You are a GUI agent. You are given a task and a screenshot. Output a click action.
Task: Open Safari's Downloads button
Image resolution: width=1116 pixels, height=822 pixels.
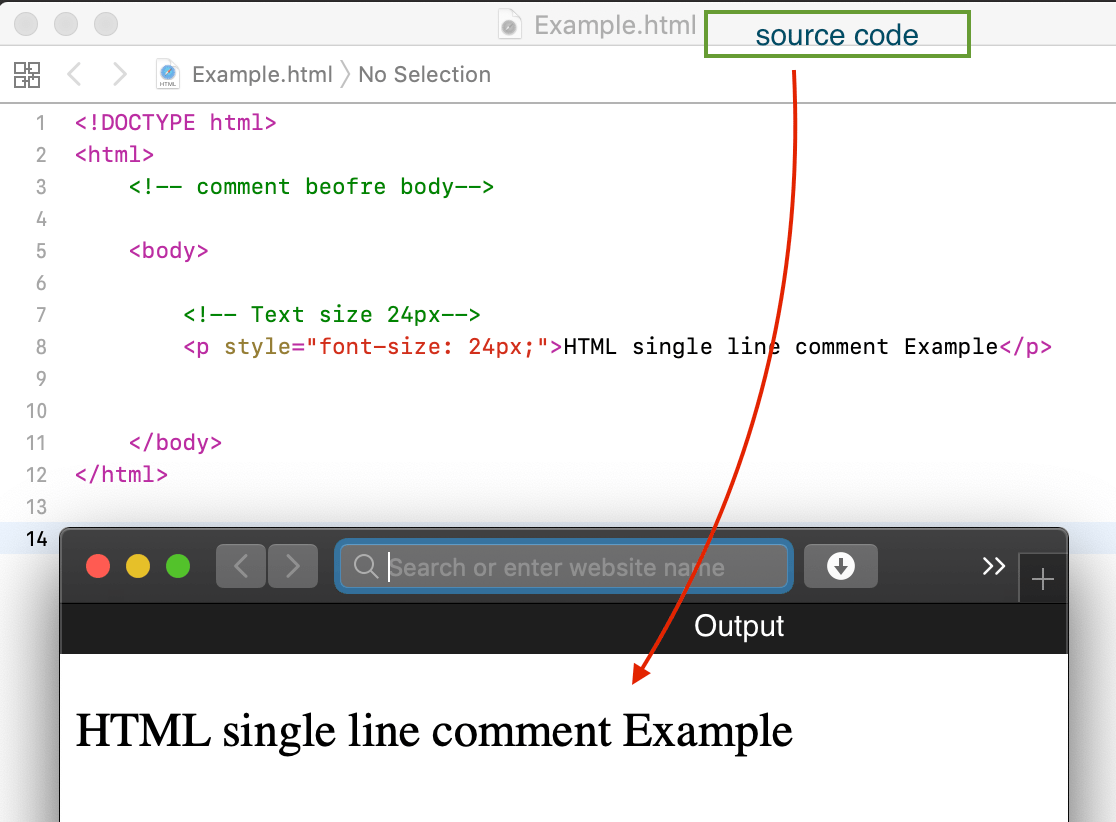(841, 566)
